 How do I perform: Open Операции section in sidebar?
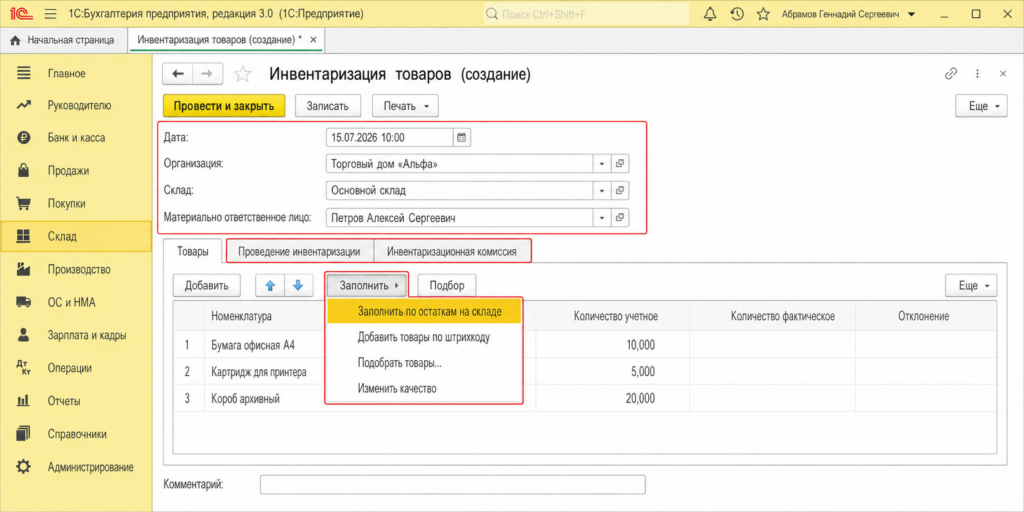click(76, 368)
